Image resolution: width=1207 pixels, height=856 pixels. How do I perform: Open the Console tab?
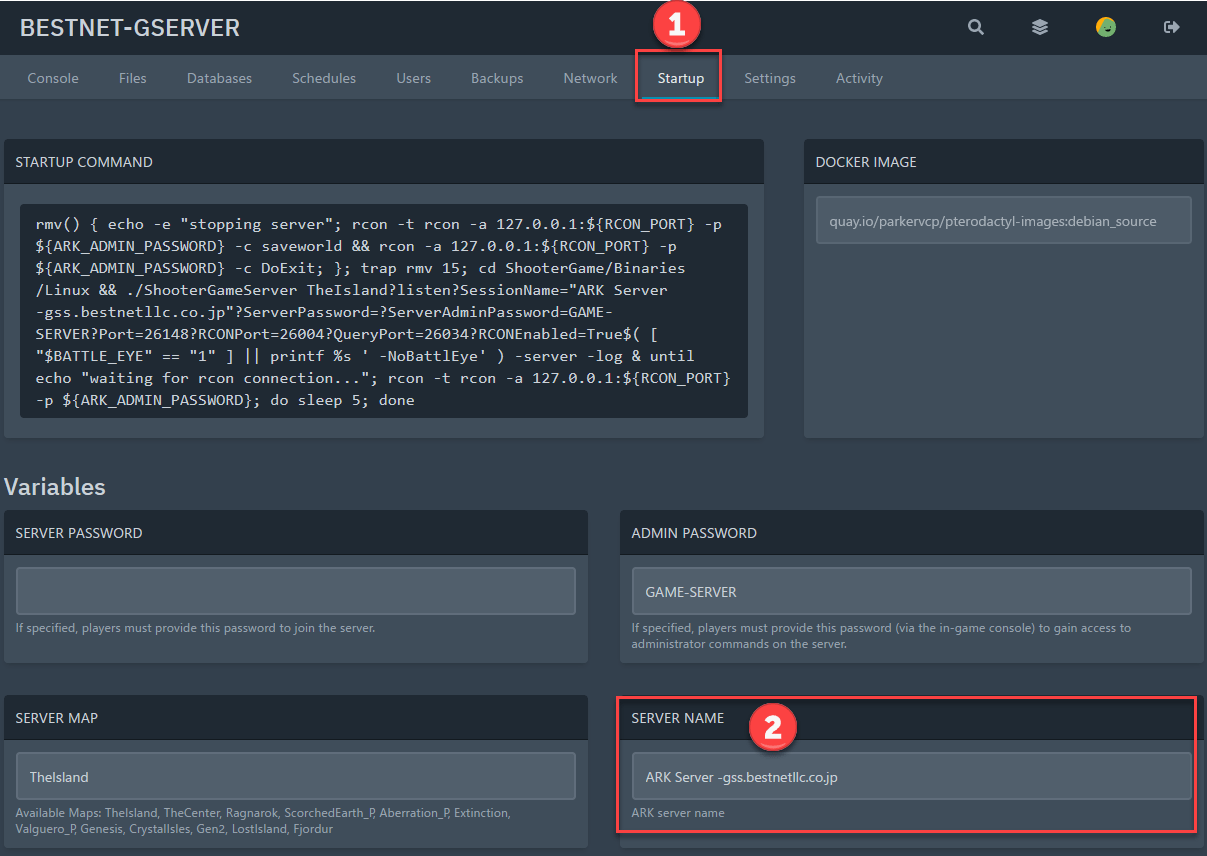(53, 78)
